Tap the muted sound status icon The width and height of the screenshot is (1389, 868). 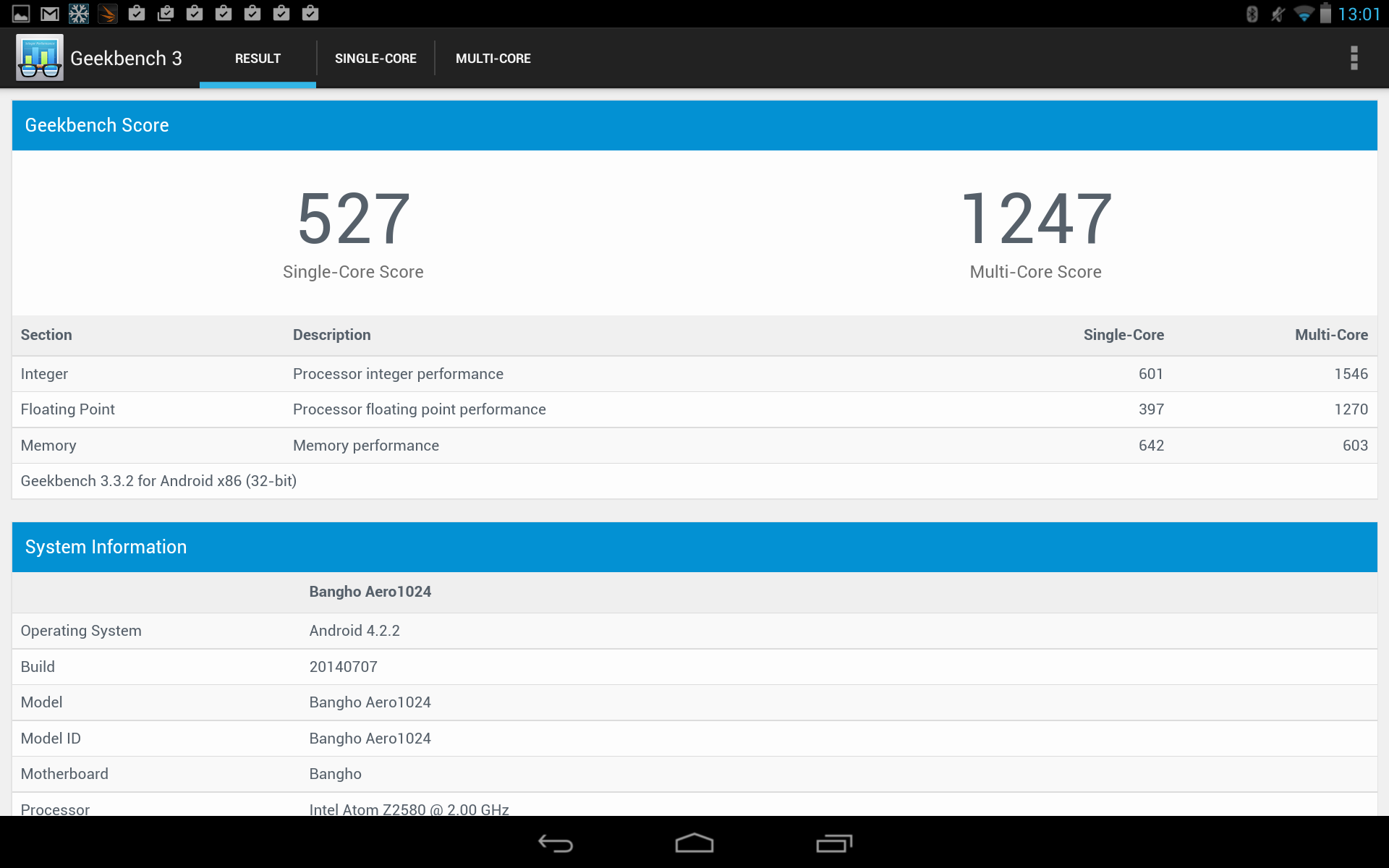pyautogui.click(x=1278, y=14)
